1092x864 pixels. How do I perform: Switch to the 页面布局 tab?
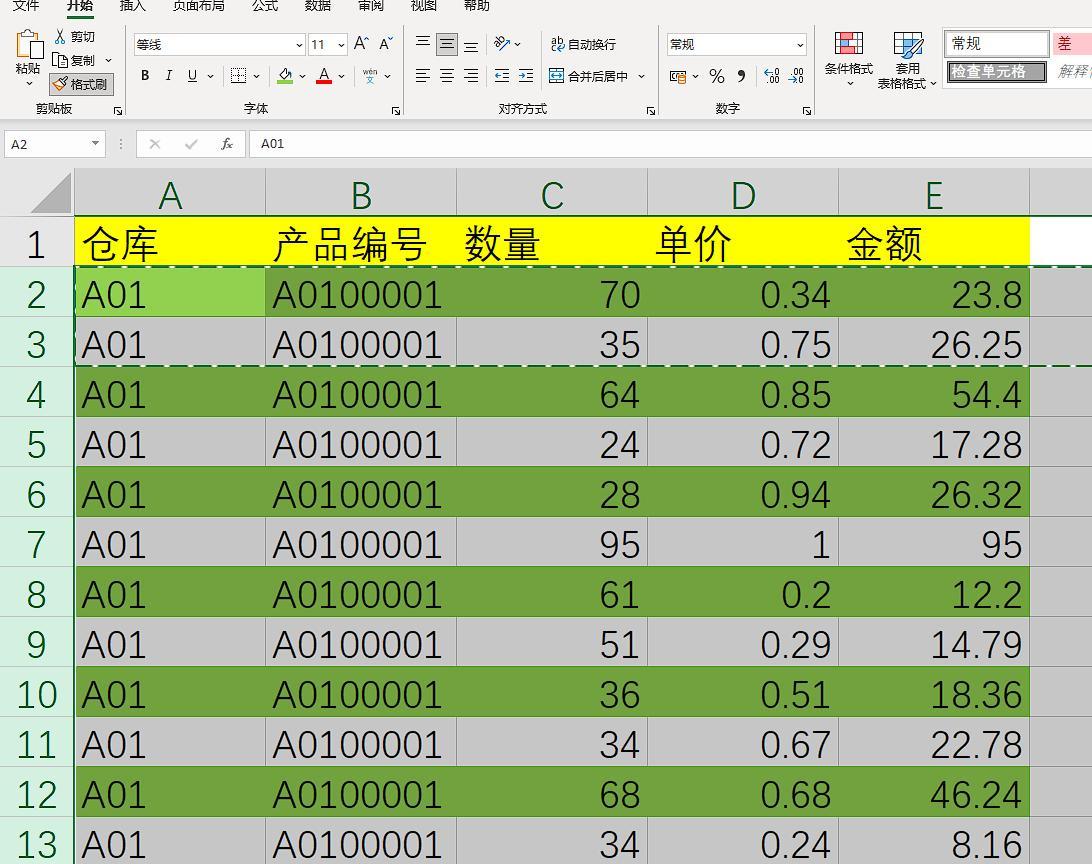(x=198, y=6)
